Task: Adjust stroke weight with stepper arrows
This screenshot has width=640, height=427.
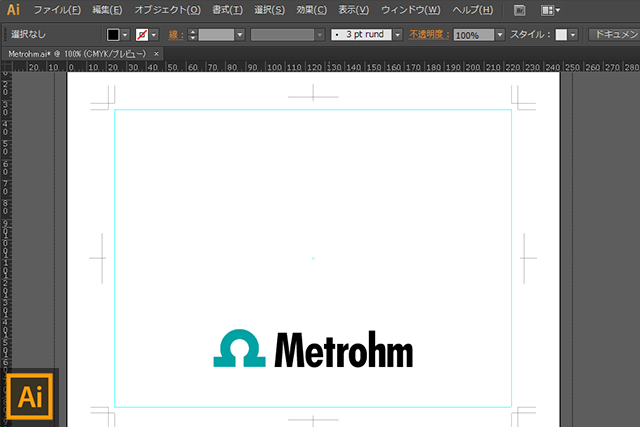Action: 193,35
